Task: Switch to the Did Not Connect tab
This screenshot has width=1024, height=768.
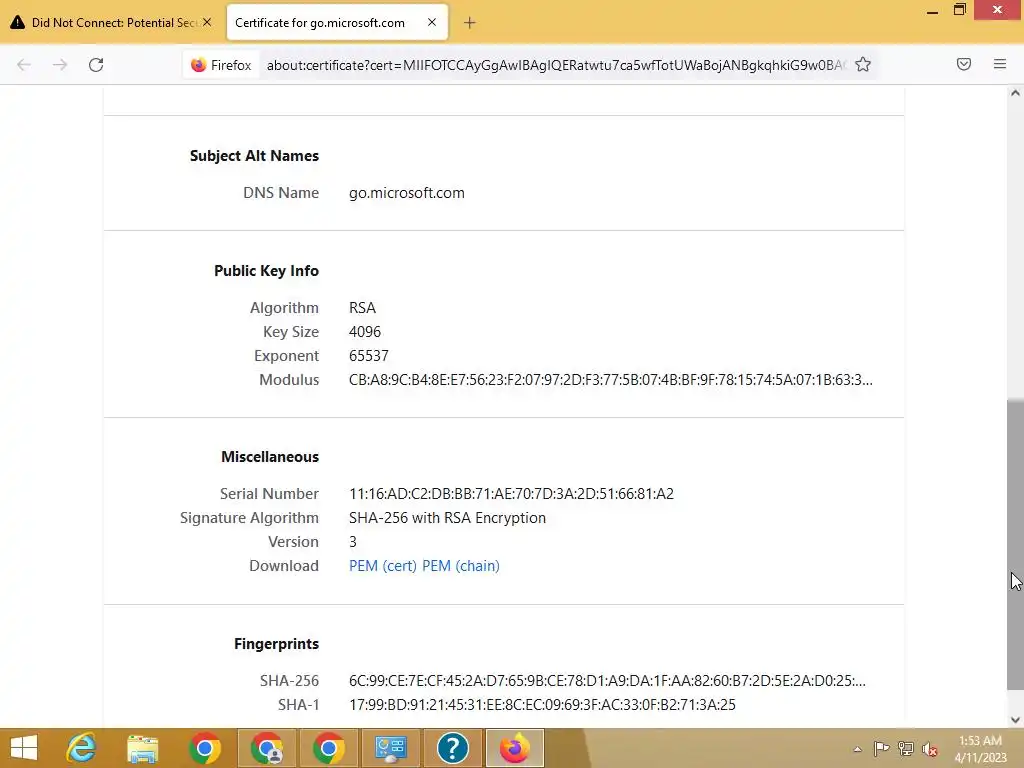Action: (x=111, y=22)
